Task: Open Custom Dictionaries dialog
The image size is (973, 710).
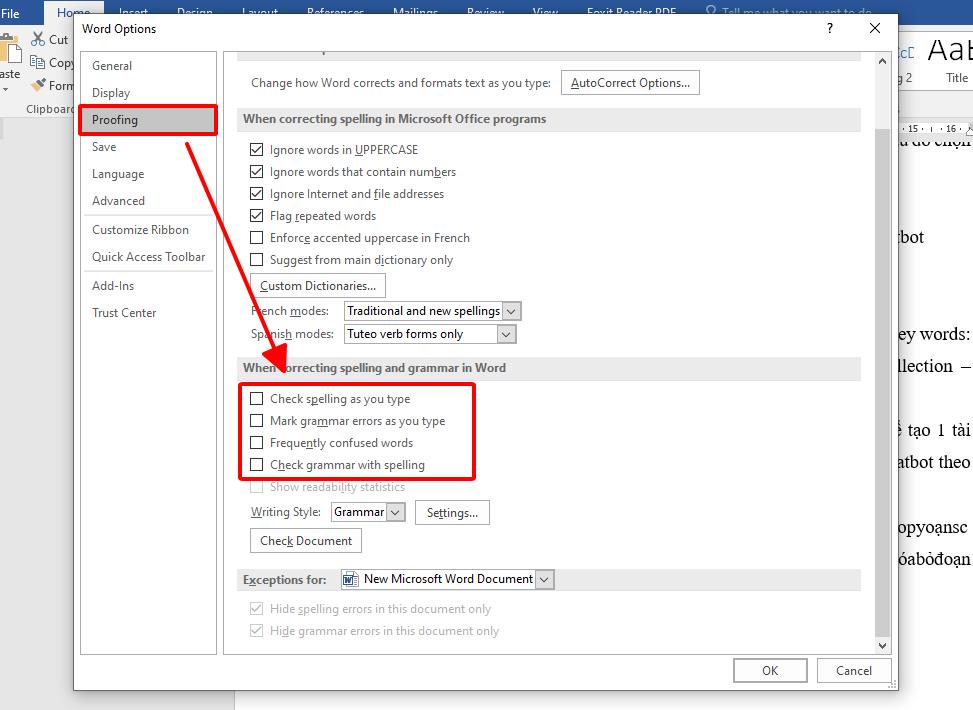Action: pyautogui.click(x=318, y=285)
